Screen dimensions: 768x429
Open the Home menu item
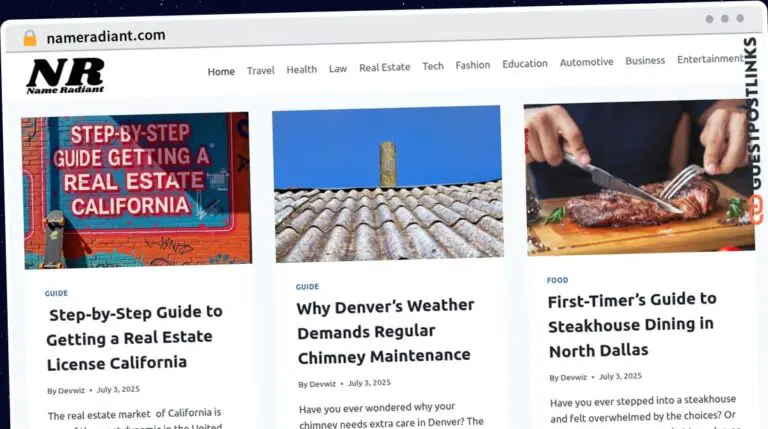(221, 72)
